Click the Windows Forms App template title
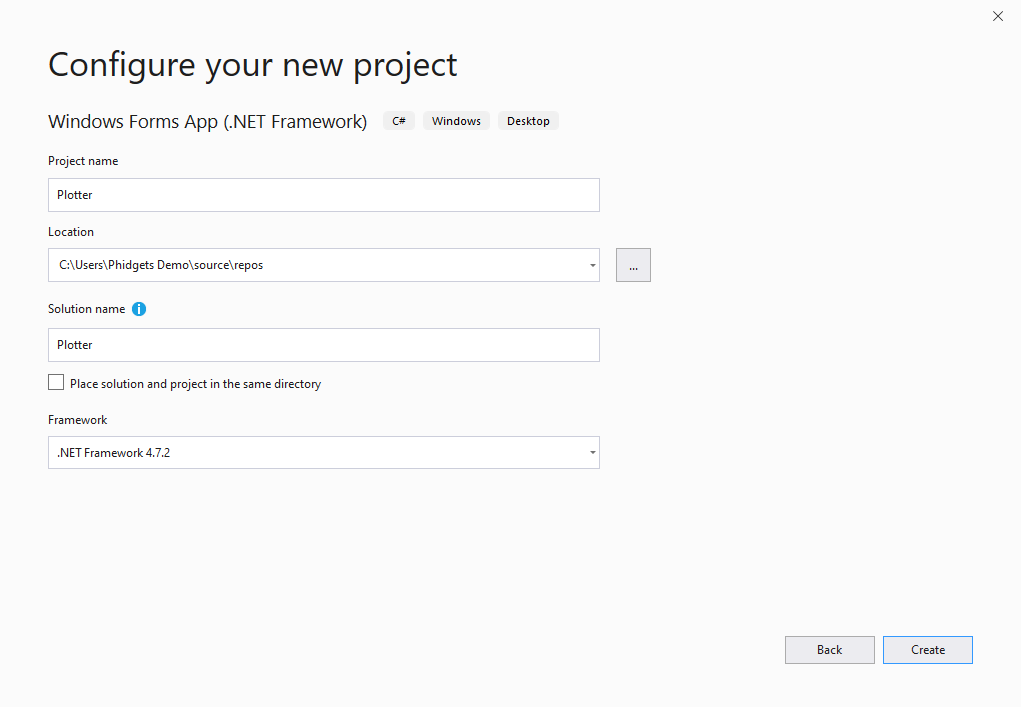The image size is (1021, 707). point(207,121)
